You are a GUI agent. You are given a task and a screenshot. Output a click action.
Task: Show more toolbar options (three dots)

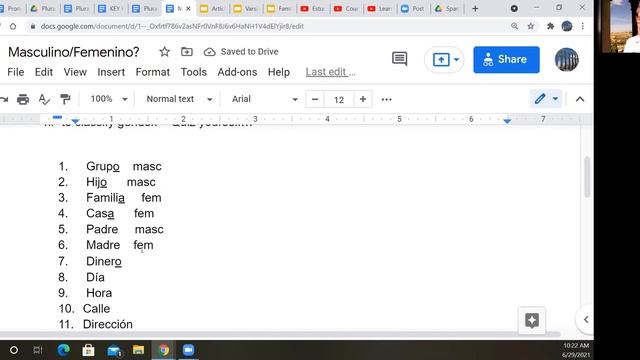point(387,99)
